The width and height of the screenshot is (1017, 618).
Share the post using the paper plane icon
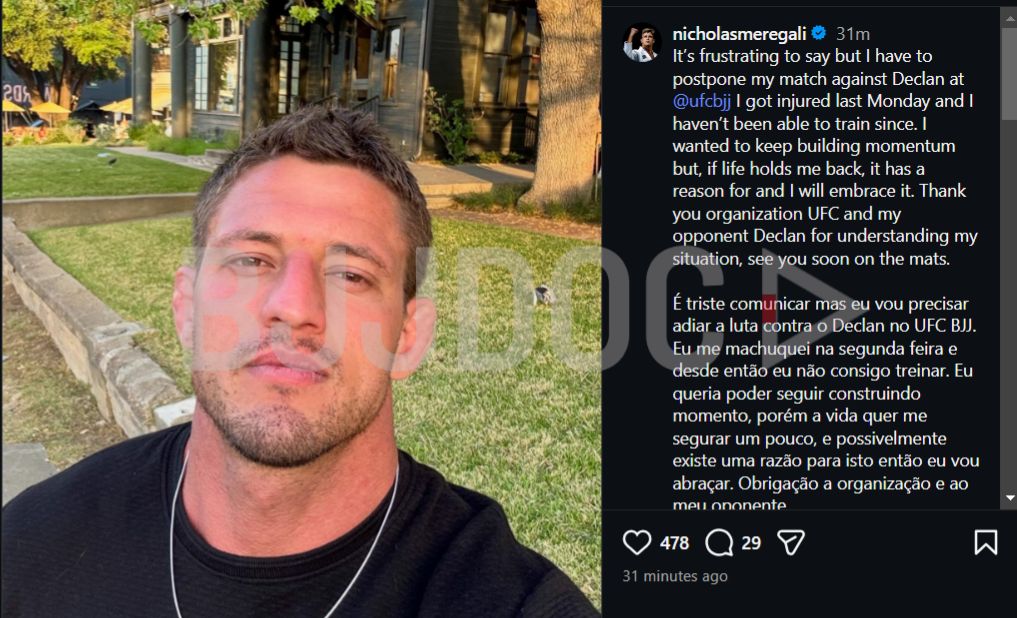[791, 542]
